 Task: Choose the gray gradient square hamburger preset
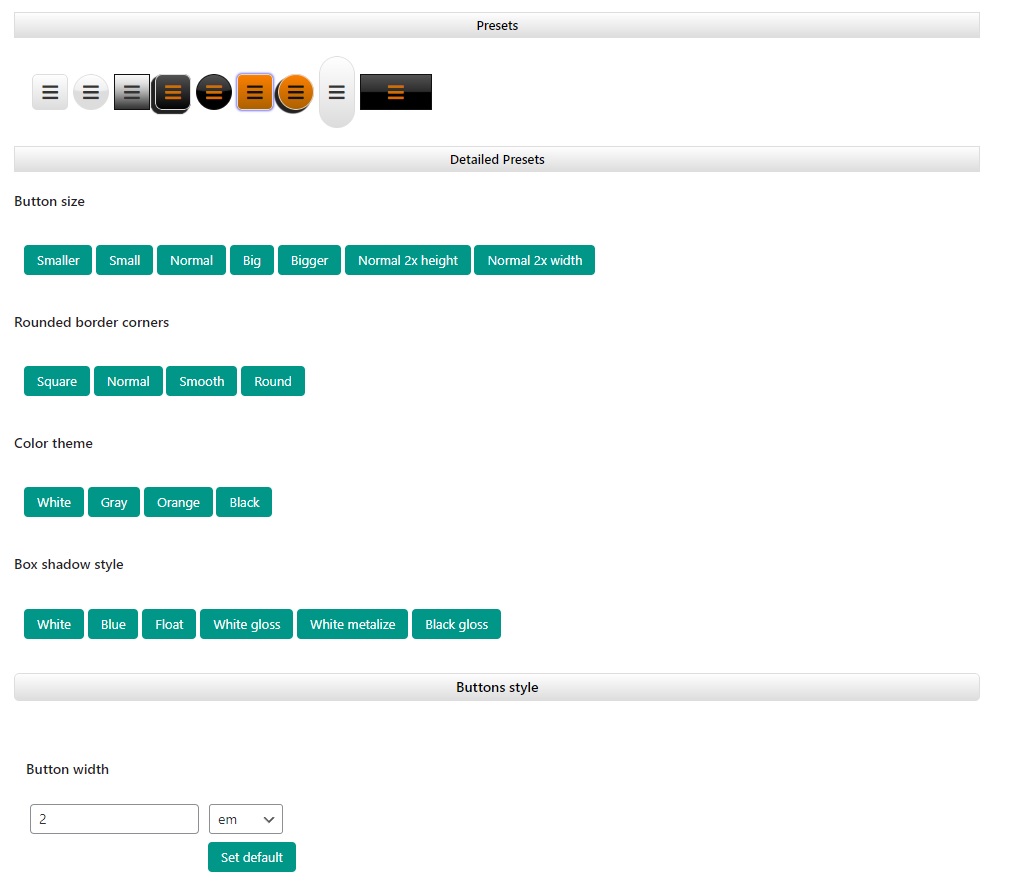[132, 92]
